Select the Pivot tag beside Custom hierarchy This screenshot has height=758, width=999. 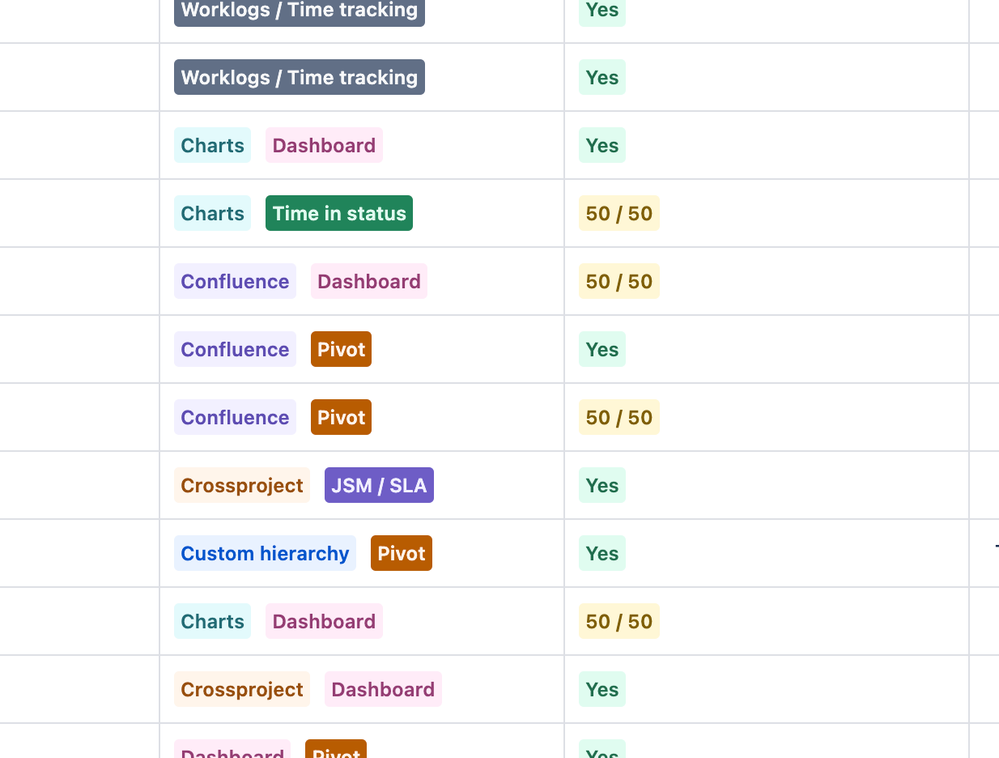pyautogui.click(x=401, y=554)
